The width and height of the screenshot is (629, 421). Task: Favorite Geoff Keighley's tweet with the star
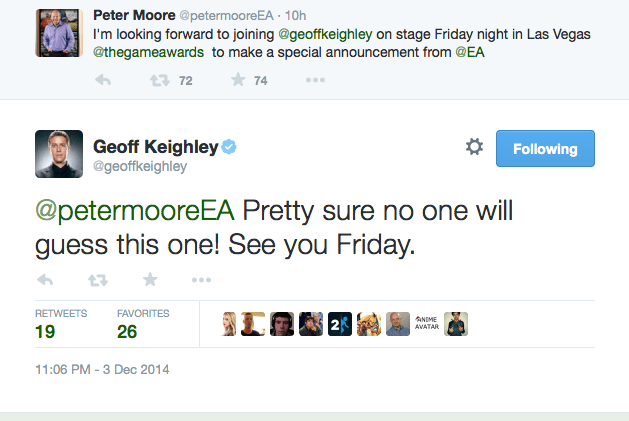click(x=150, y=279)
